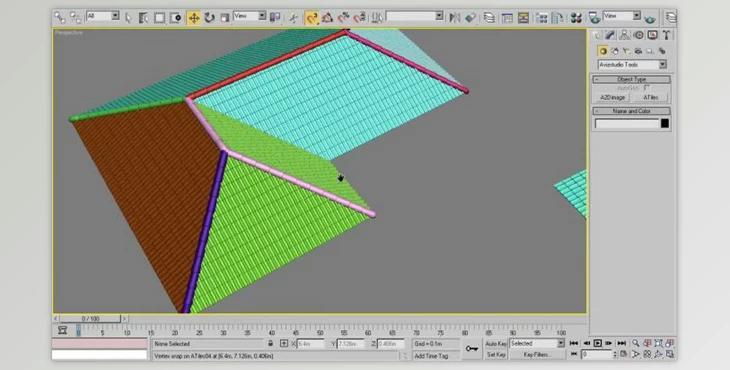
Task: Activate the Select and Move tool
Action: tap(194, 18)
